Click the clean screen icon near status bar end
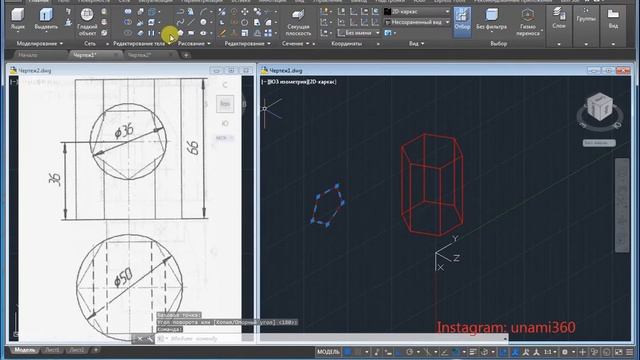This screenshot has height=360, width=640. click(619, 351)
